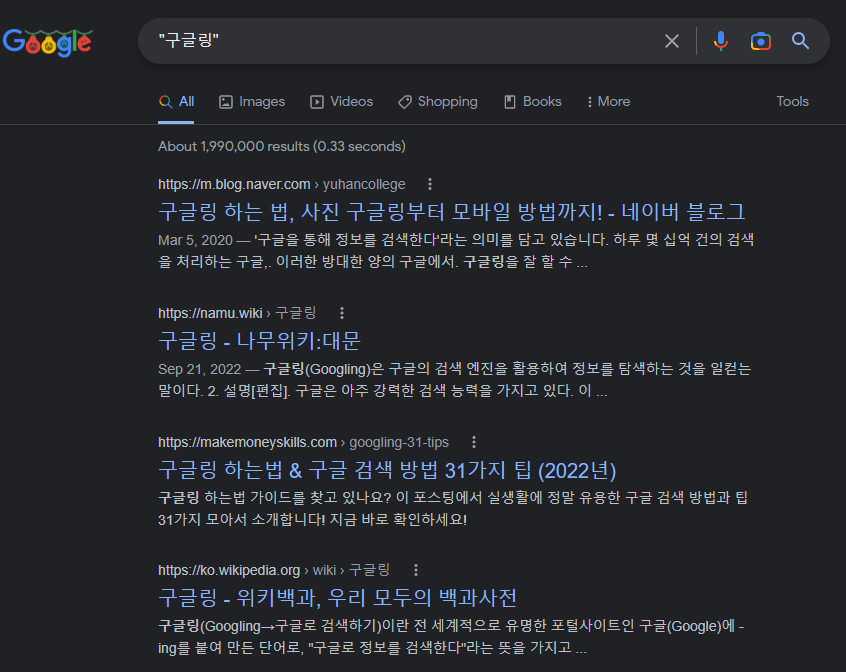Click into the "구글링" search field
This screenshot has width=846, height=672.
click(x=399, y=41)
